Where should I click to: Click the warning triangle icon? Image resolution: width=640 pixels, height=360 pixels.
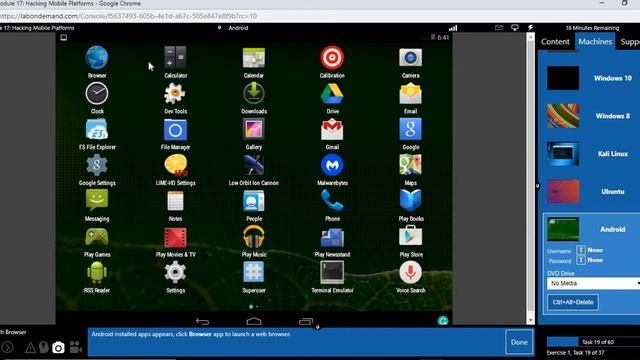point(30,347)
